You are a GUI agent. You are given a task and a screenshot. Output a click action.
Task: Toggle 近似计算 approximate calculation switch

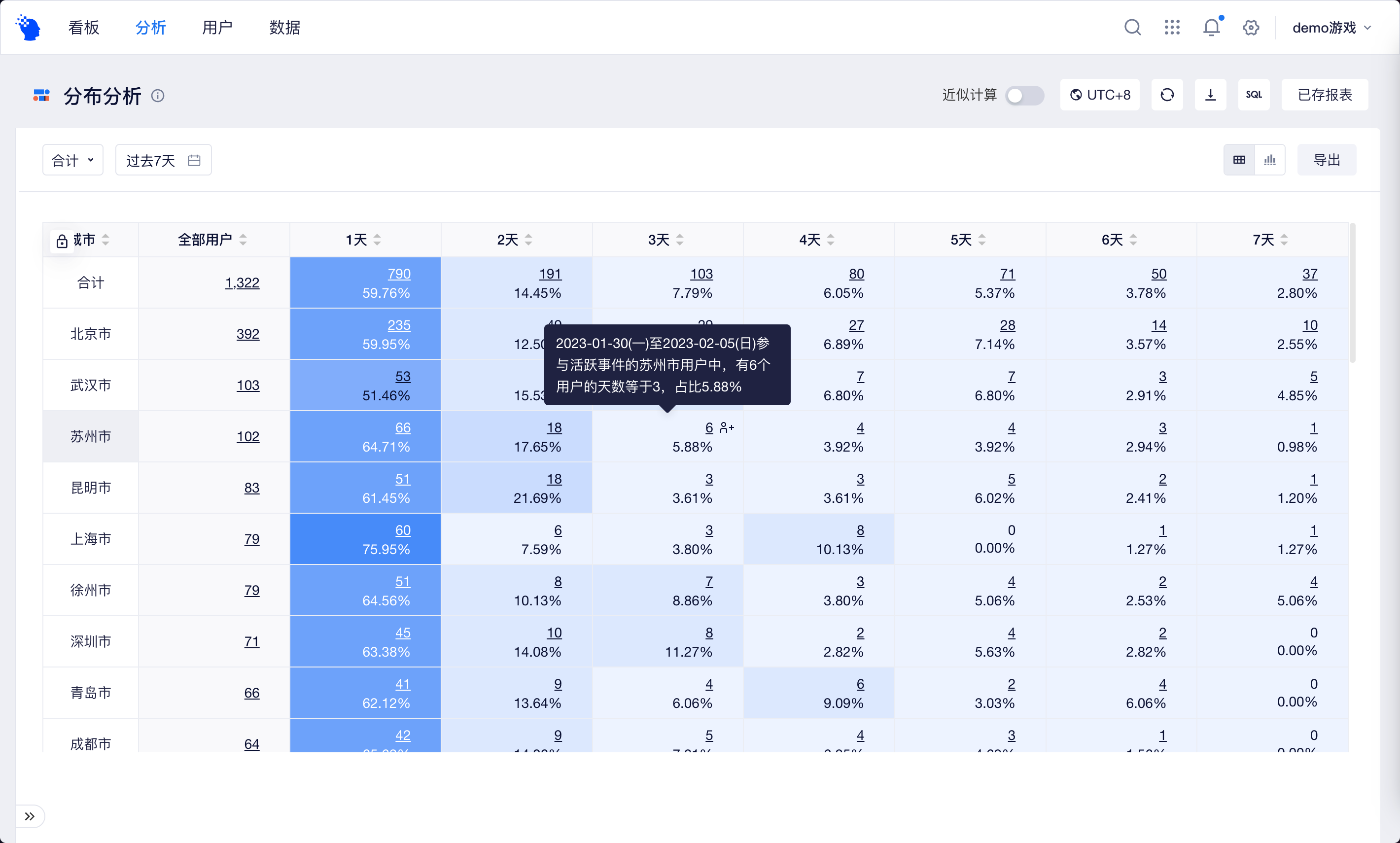1024,96
